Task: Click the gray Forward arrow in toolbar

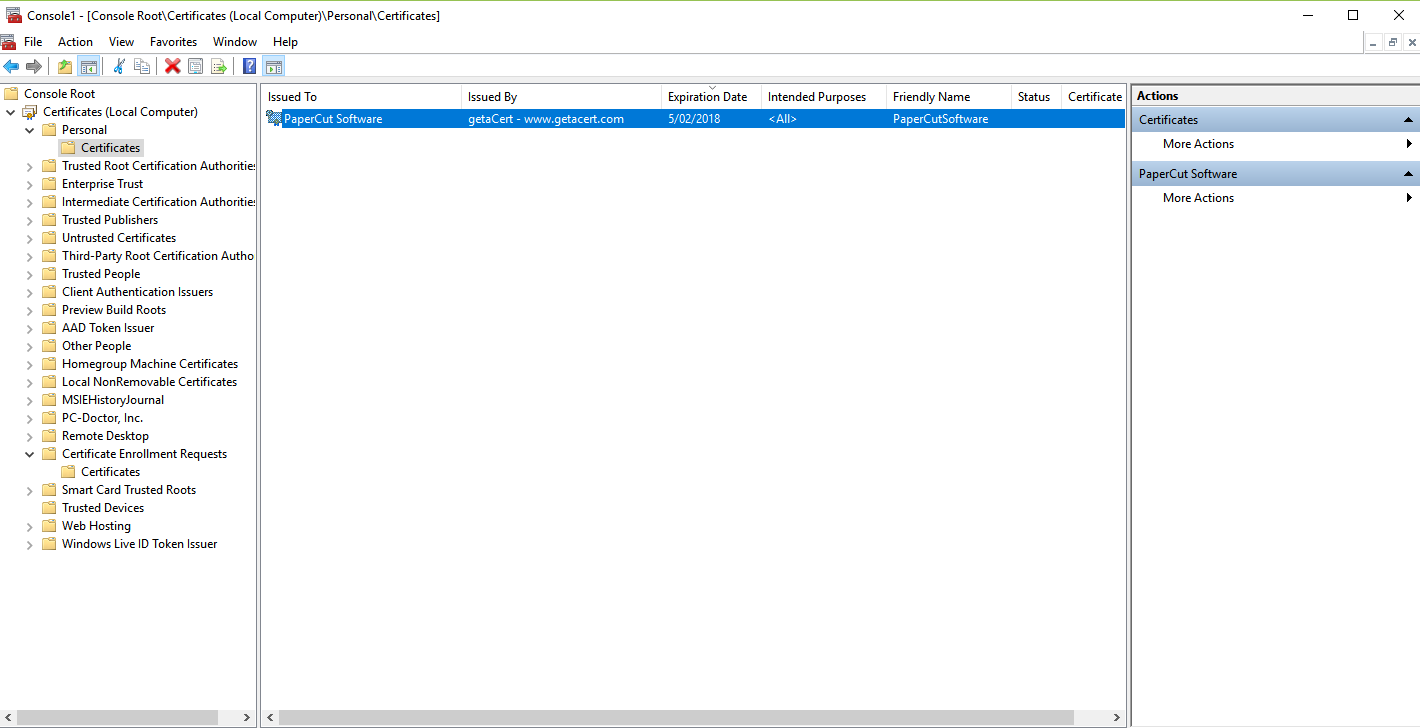Action: (x=34, y=66)
